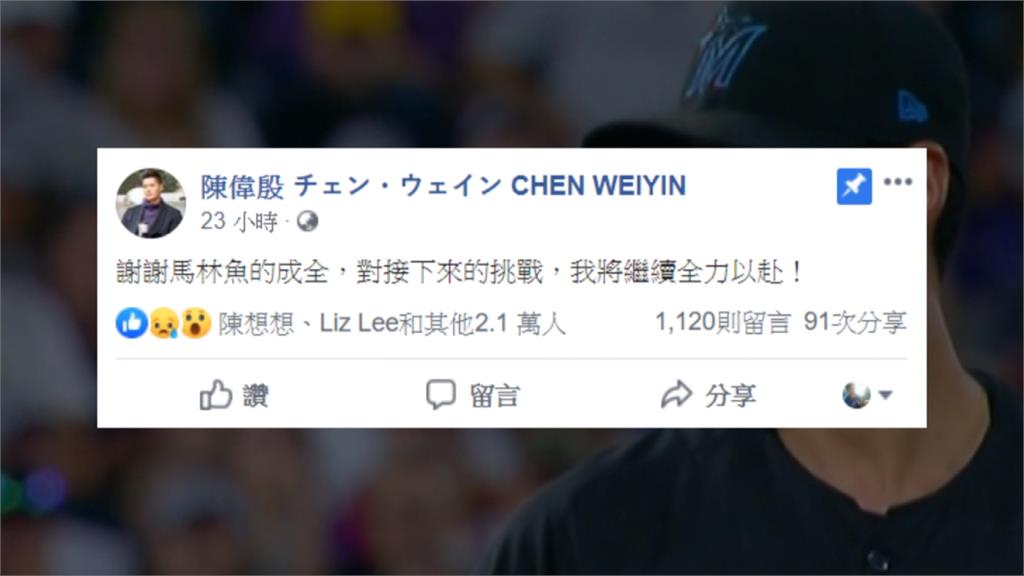The height and width of the screenshot is (576, 1024).
Task: Open comments with the 留言 button
Action: 473,395
